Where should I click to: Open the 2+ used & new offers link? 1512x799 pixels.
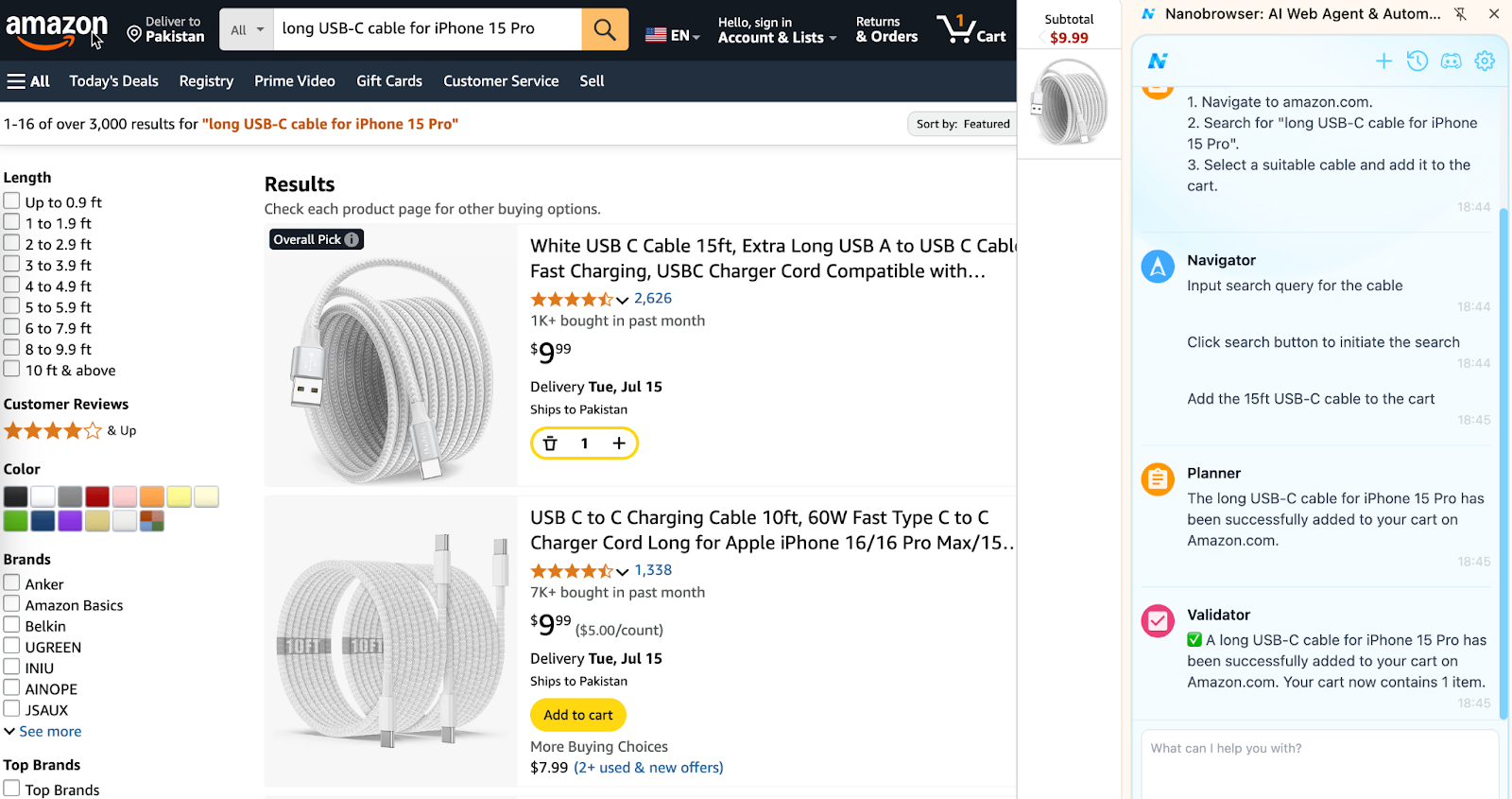tap(648, 768)
